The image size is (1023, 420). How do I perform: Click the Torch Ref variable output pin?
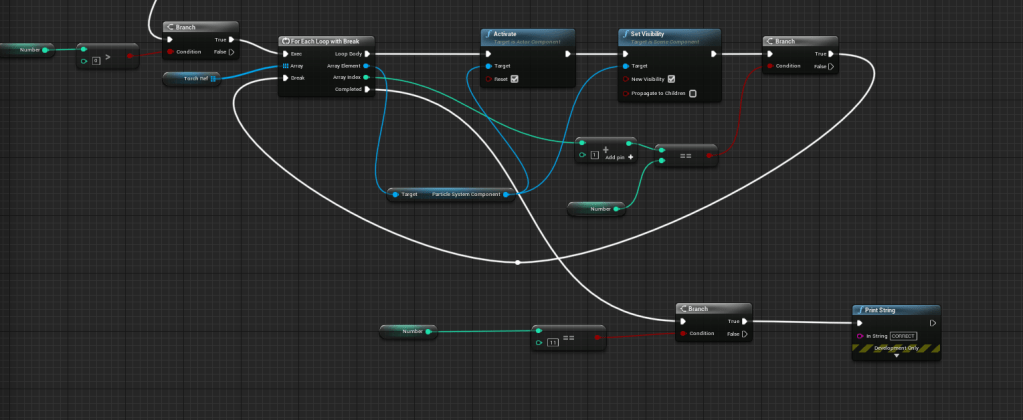(214, 79)
